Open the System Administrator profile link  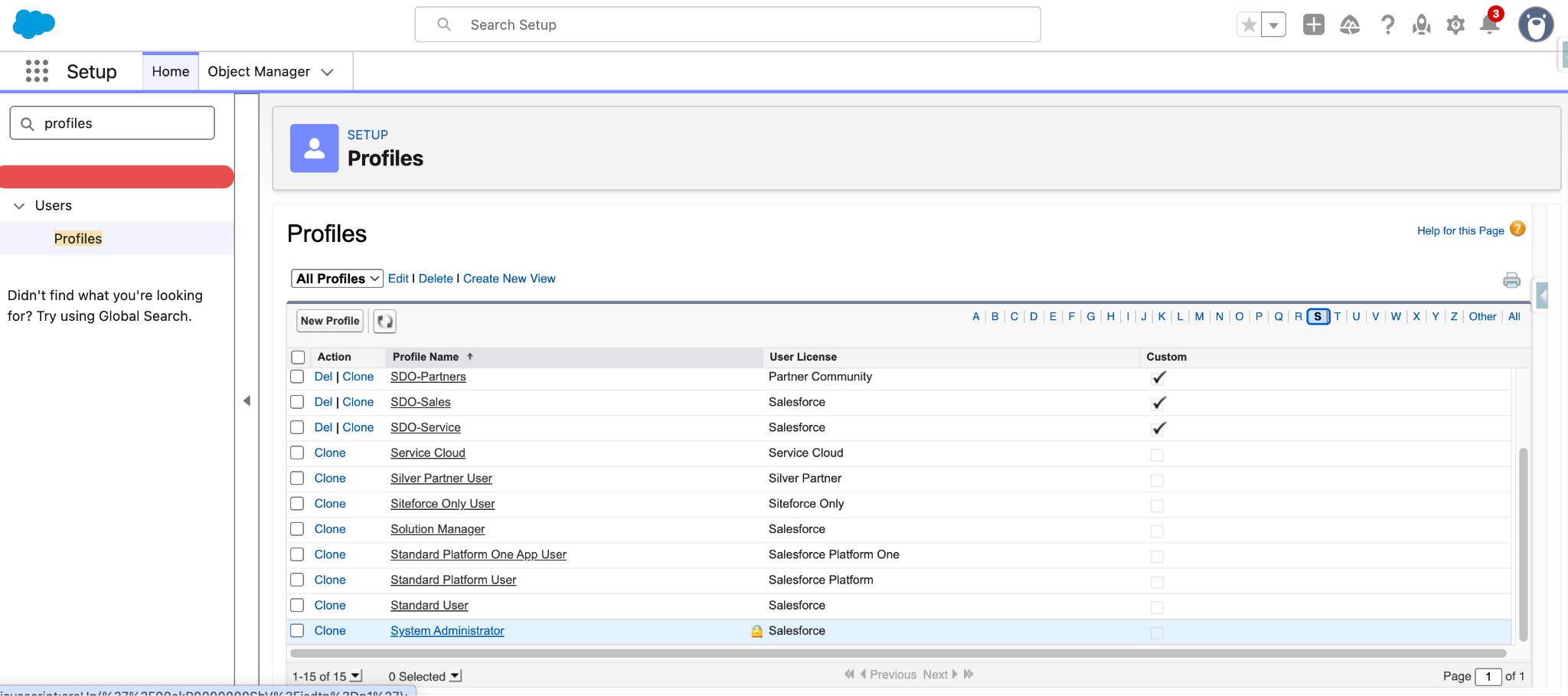click(x=447, y=631)
